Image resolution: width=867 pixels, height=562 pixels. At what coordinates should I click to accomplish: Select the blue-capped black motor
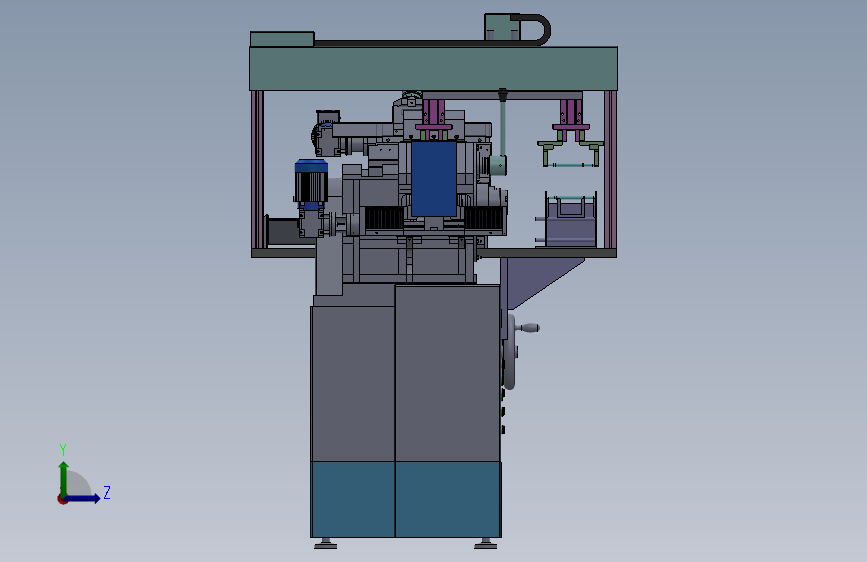click(311, 181)
